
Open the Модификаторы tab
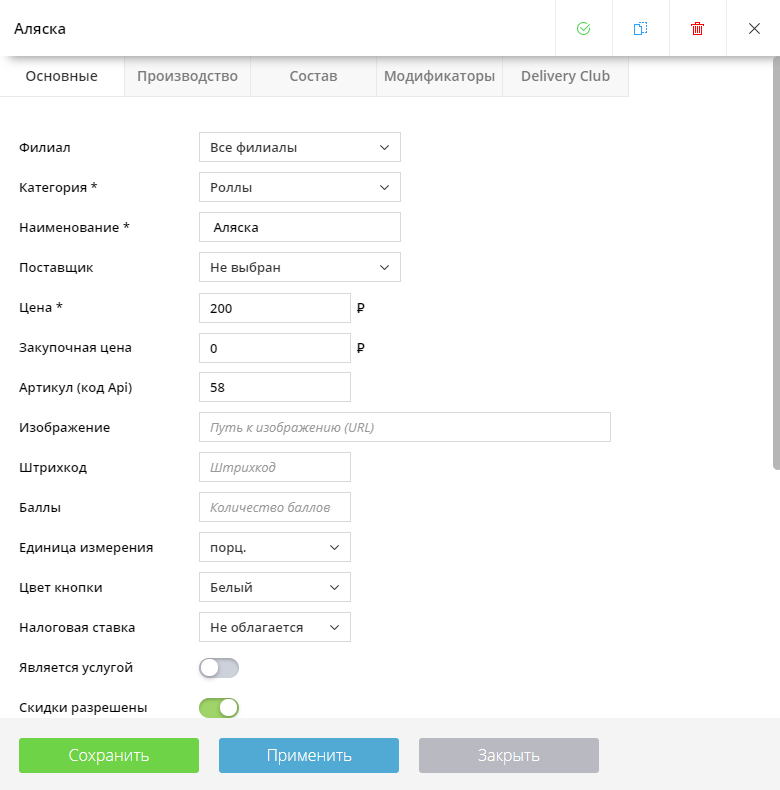click(439, 77)
